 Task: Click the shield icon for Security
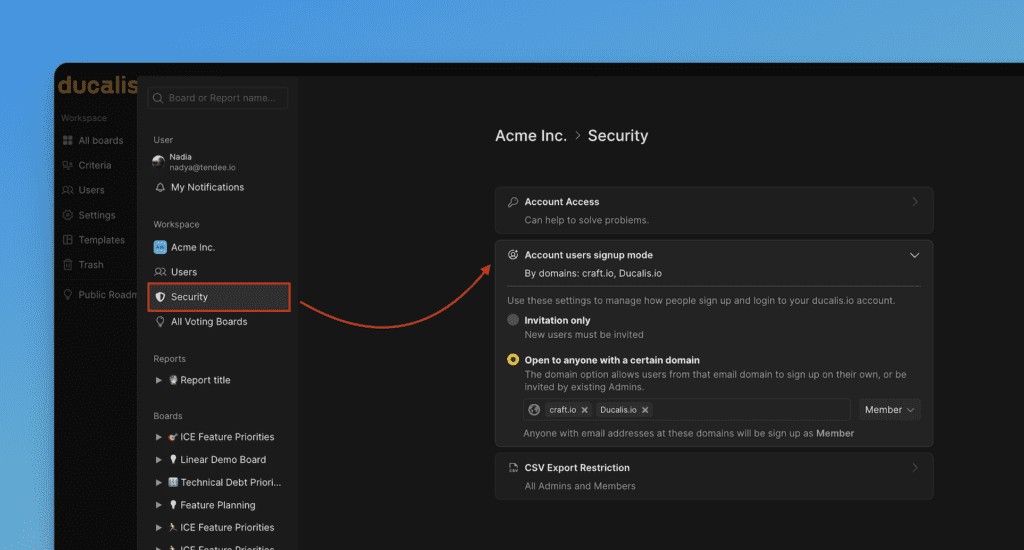coord(160,297)
